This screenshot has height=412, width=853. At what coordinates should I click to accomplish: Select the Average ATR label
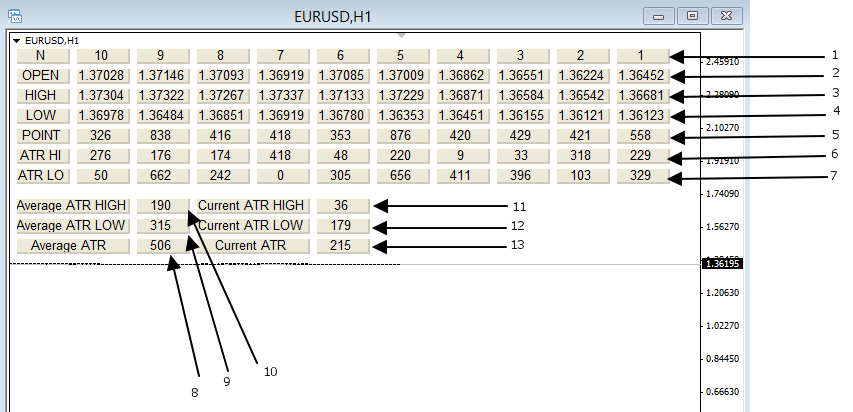[73, 246]
